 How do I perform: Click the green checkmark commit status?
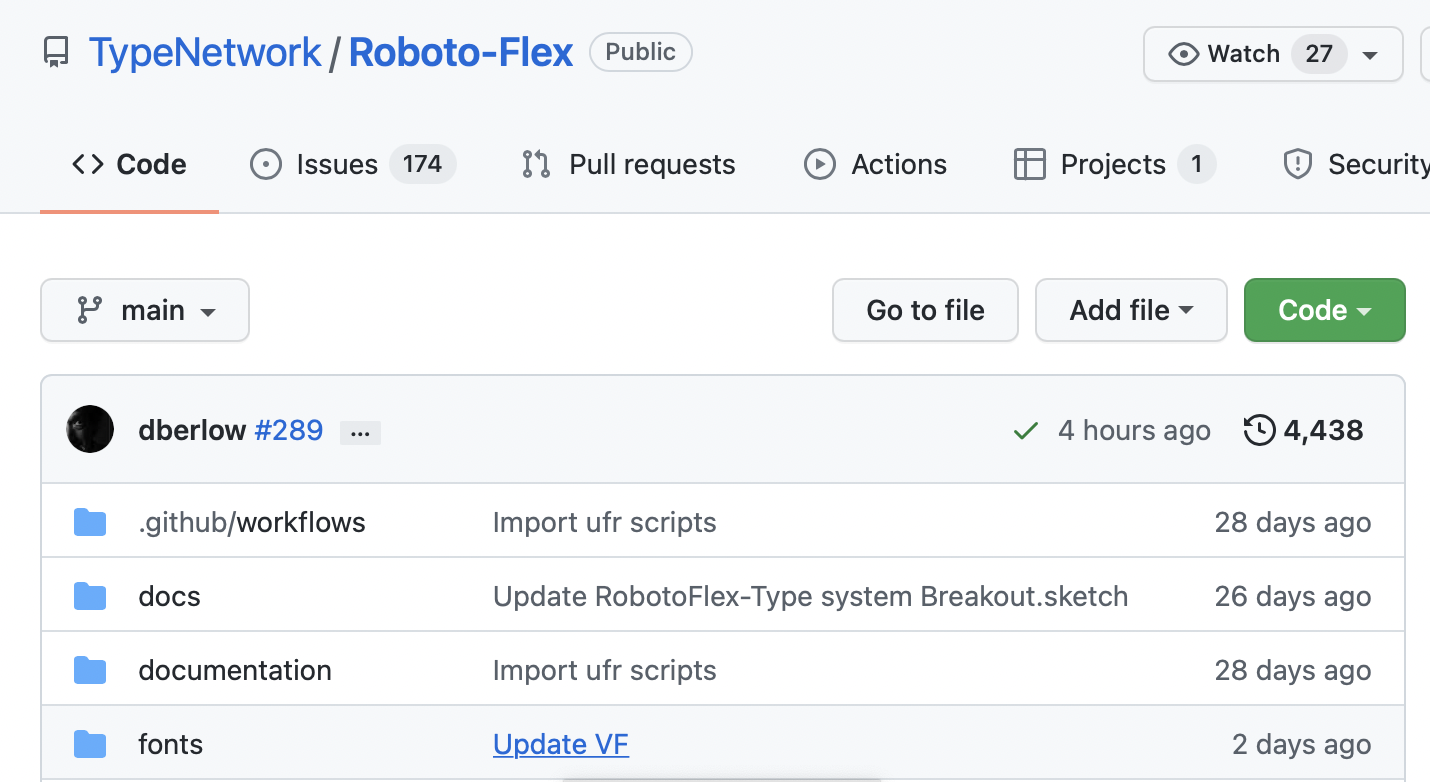[x=1025, y=430]
